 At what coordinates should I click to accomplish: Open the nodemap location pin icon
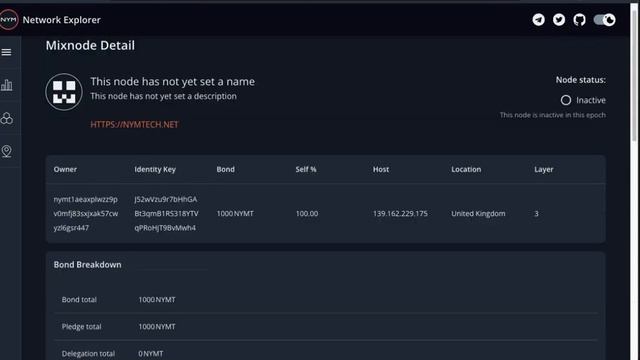(x=7, y=151)
